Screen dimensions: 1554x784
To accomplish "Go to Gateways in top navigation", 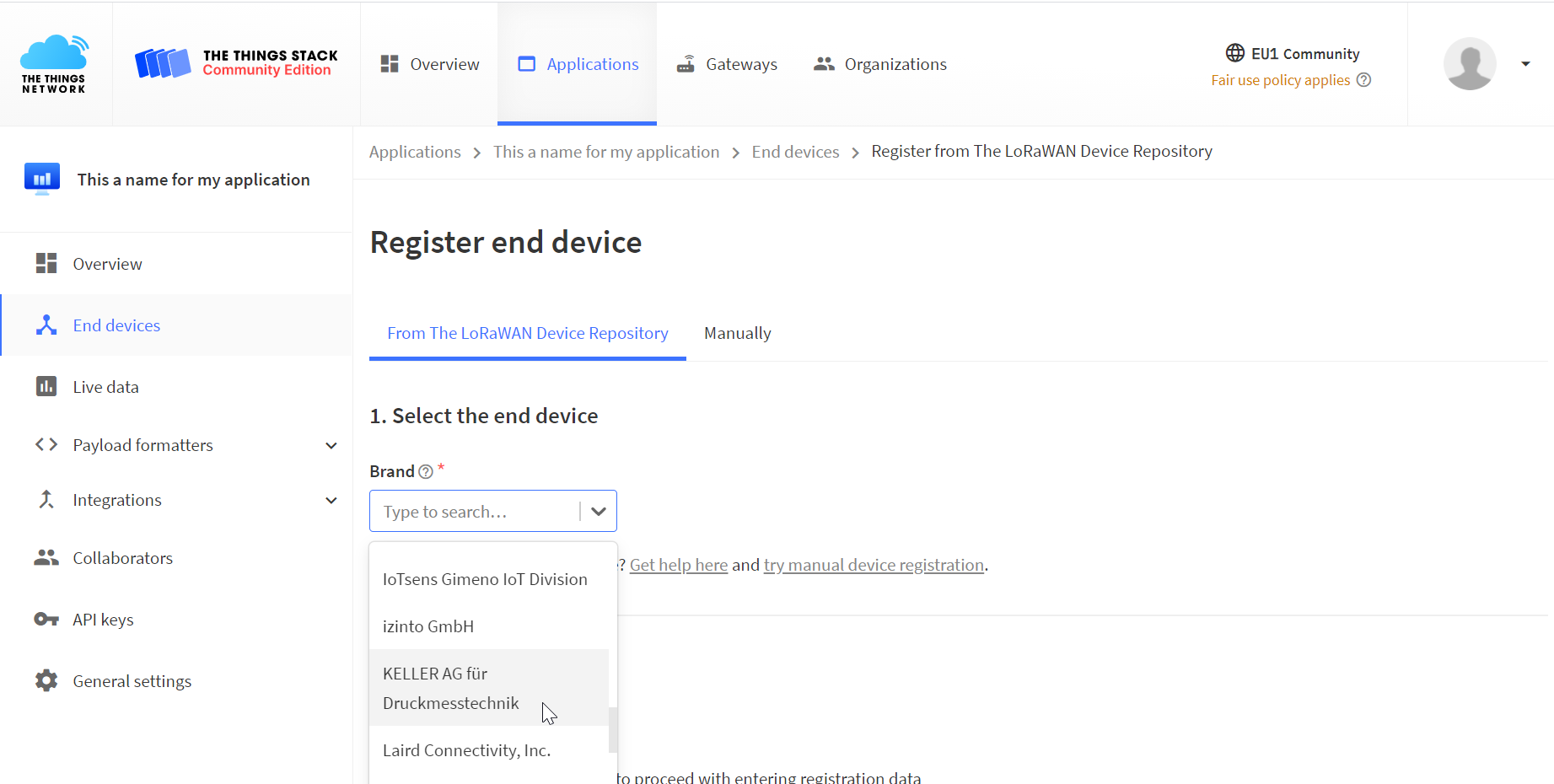I will [x=727, y=64].
